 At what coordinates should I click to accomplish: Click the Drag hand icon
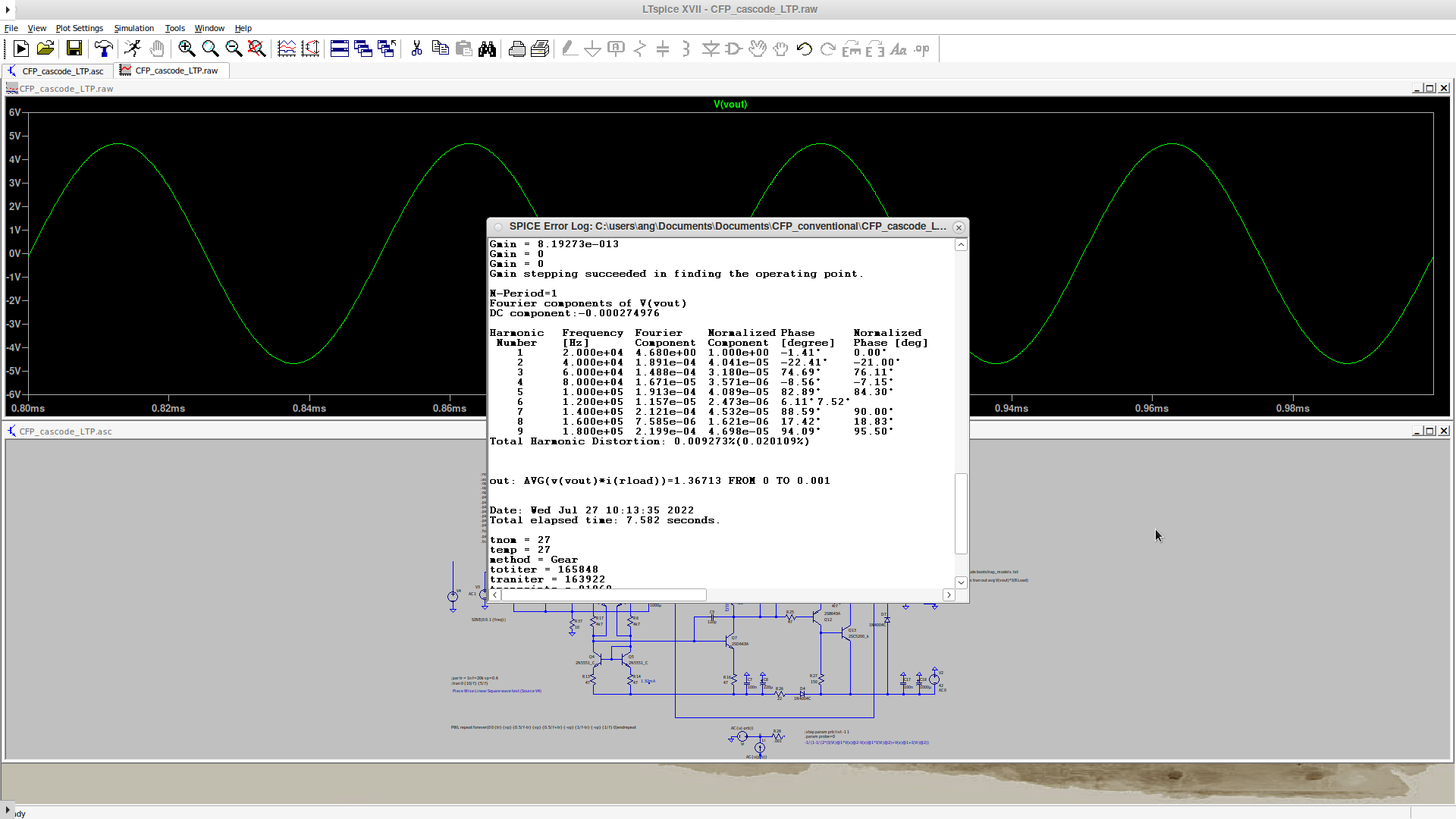(781, 49)
